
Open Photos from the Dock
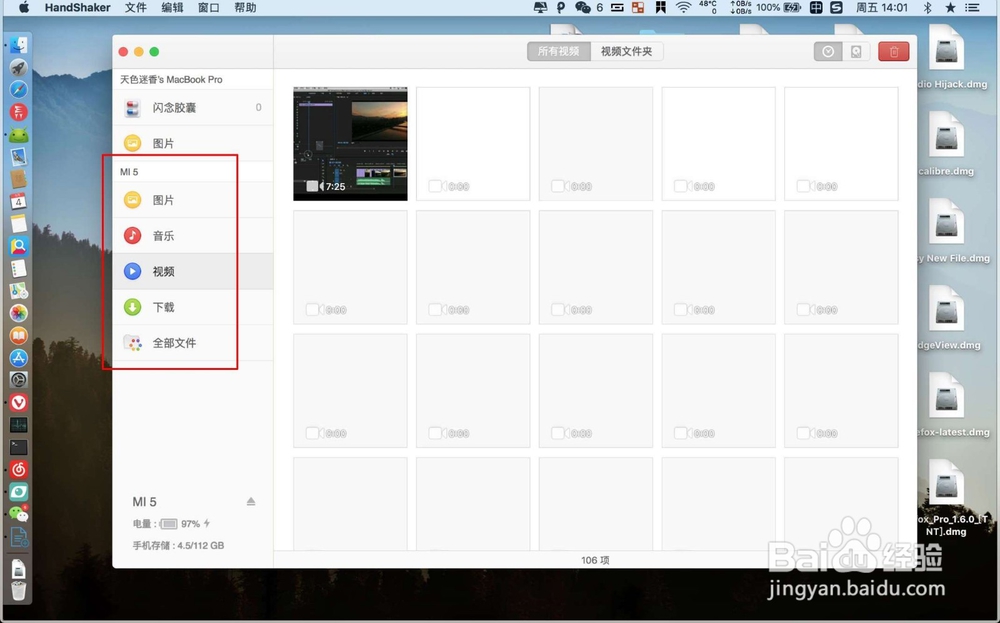coord(18,313)
